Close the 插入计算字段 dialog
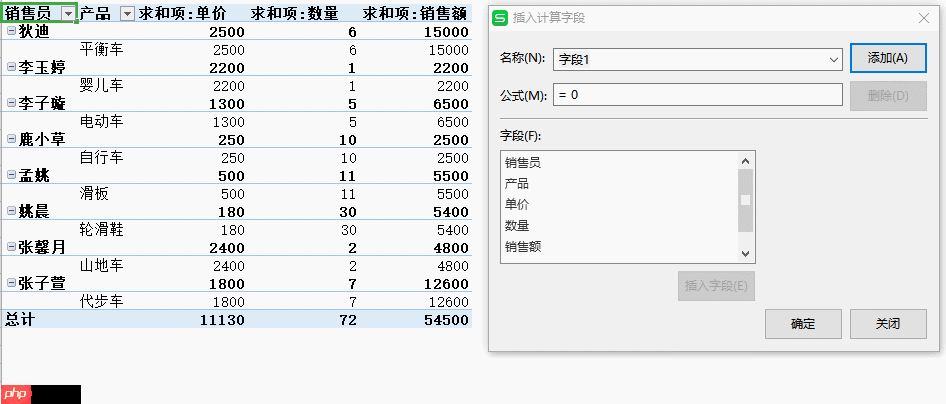The image size is (946, 404). click(924, 18)
